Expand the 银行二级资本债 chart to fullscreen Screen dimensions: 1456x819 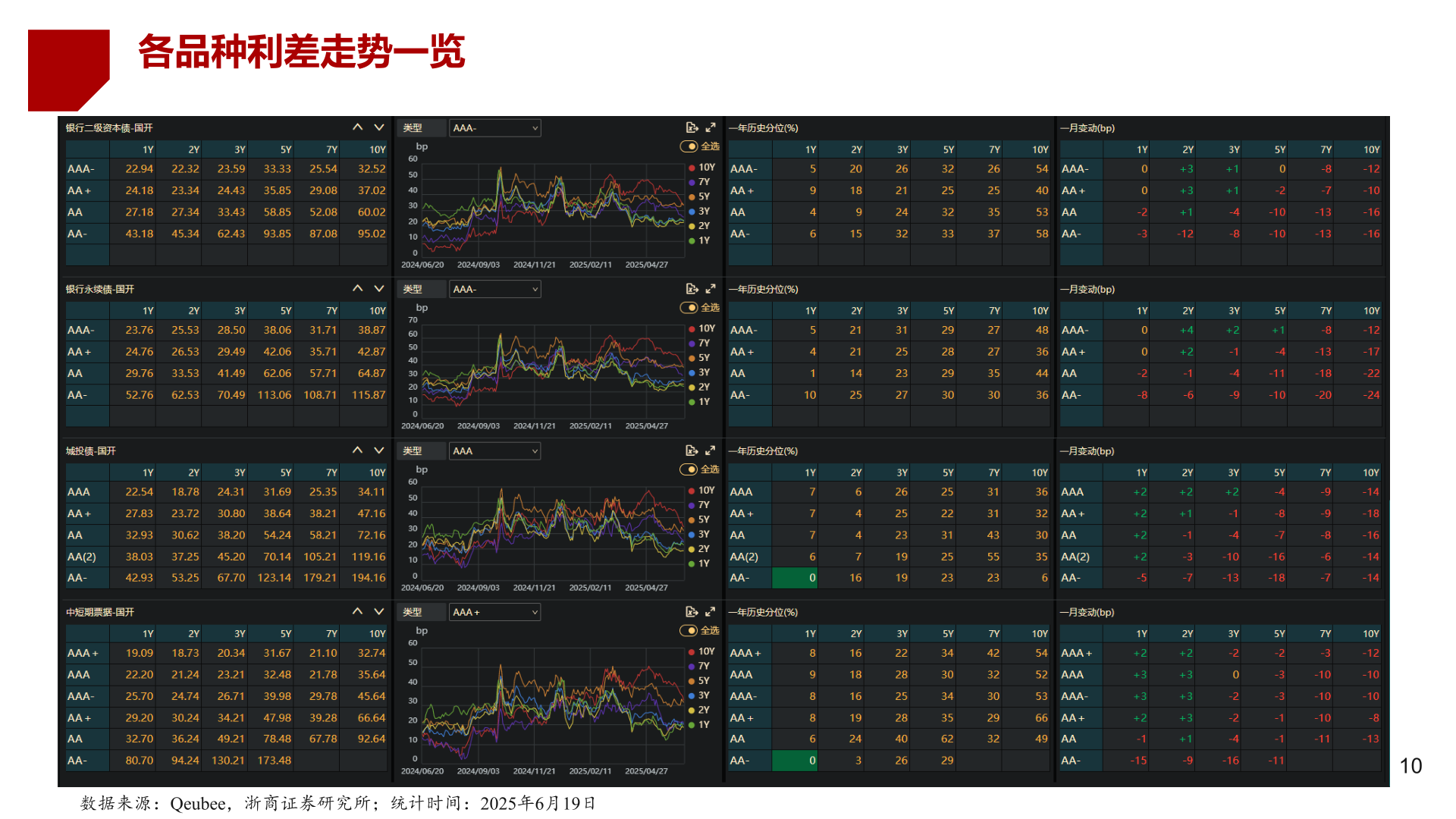click(x=711, y=128)
